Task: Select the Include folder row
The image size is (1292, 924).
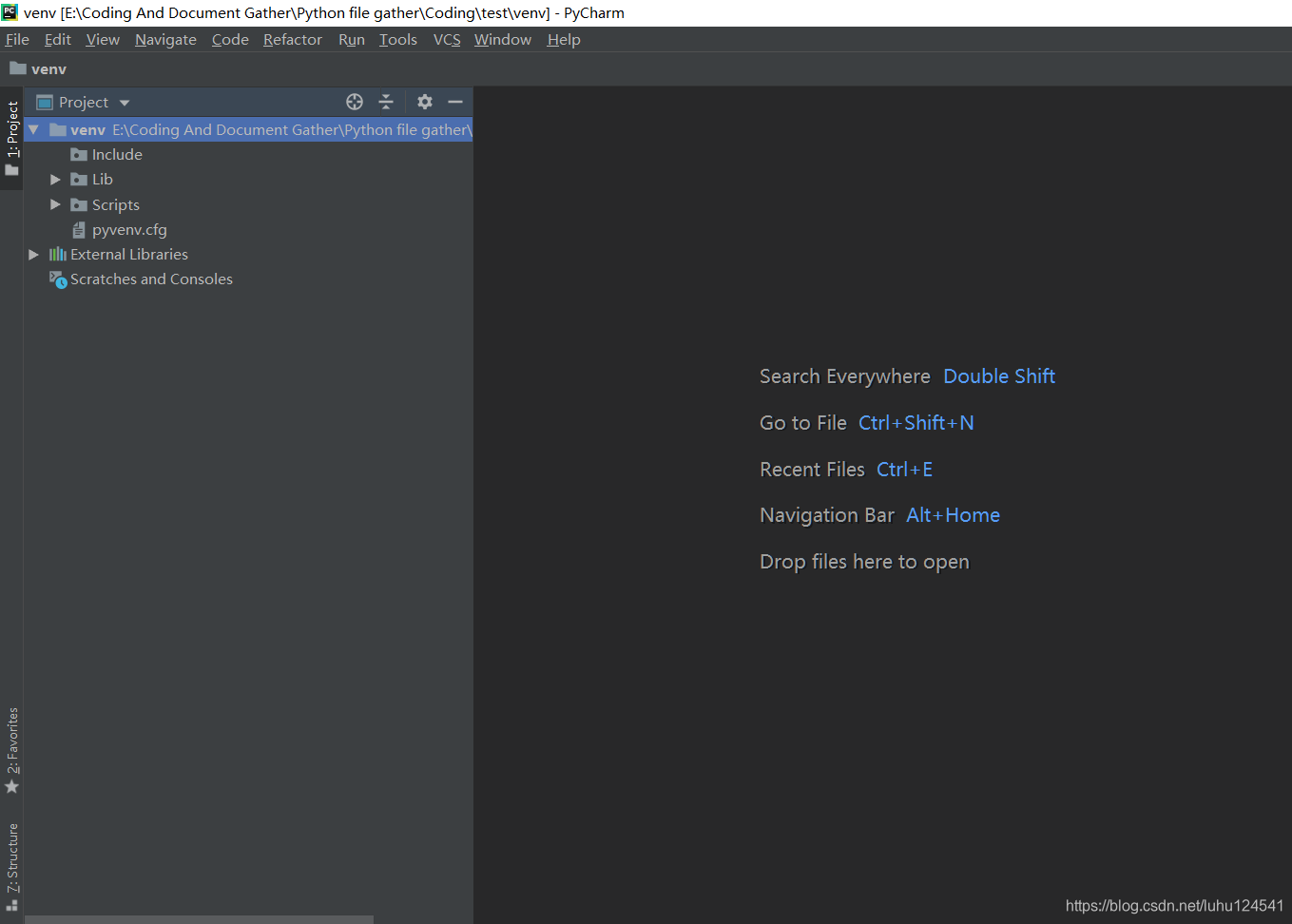Action: point(248,155)
